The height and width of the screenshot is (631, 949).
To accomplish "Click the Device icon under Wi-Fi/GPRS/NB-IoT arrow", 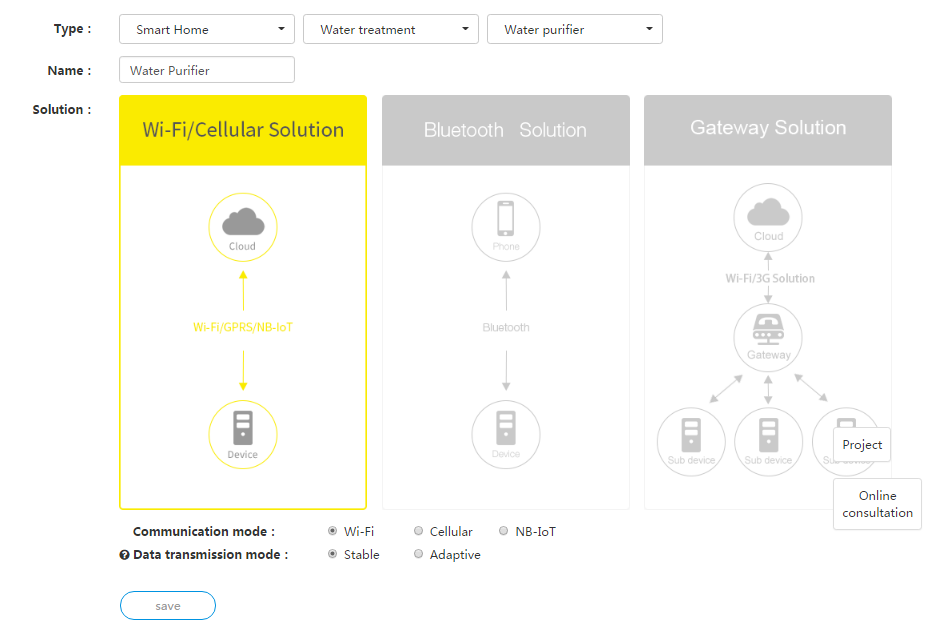I will 242,434.
